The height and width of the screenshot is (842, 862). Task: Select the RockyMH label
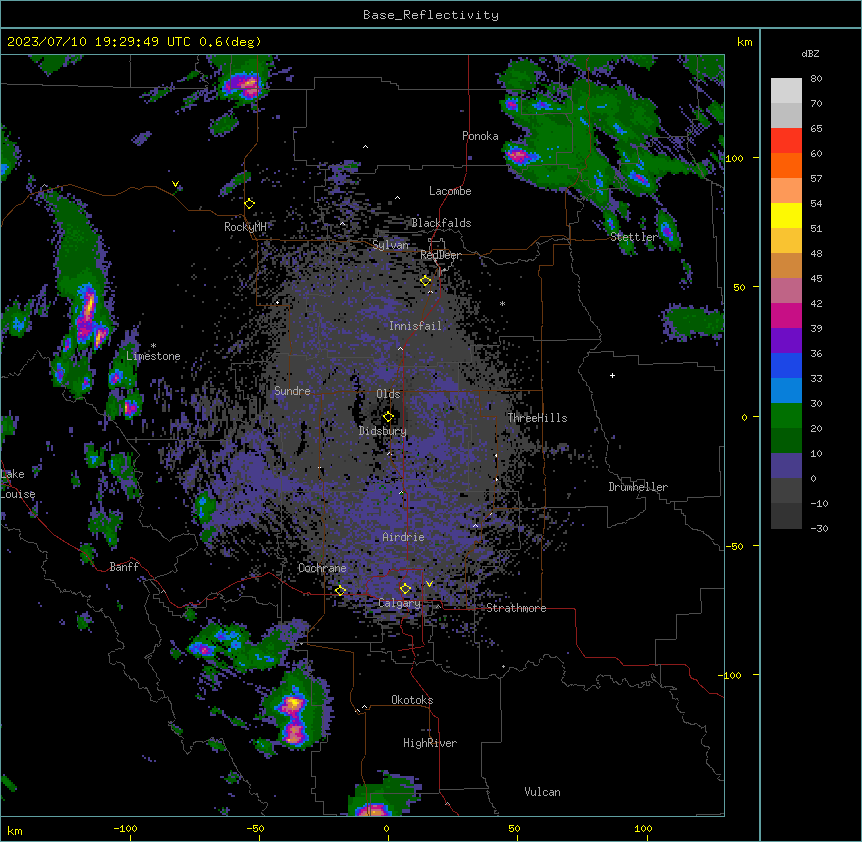tap(245, 227)
